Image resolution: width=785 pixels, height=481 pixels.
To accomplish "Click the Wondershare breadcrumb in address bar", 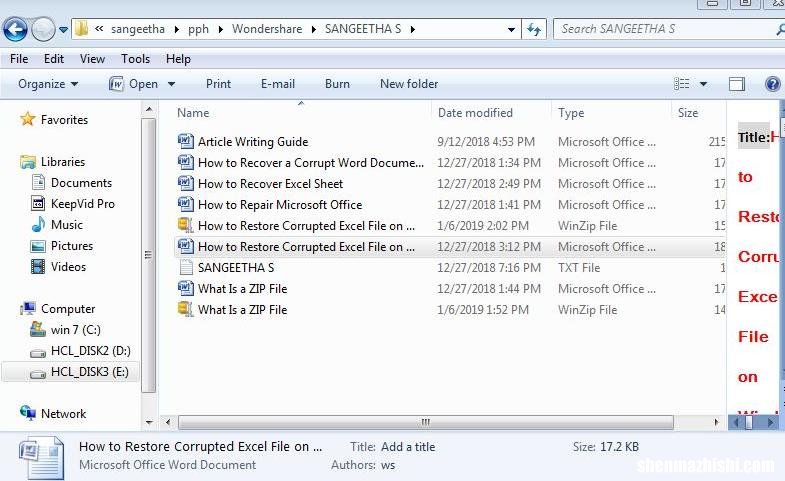I will point(267,29).
